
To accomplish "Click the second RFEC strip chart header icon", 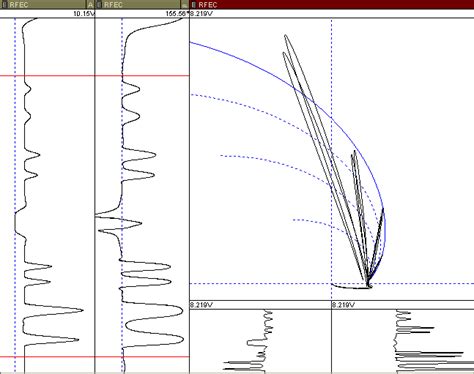I will (x=99, y=4).
